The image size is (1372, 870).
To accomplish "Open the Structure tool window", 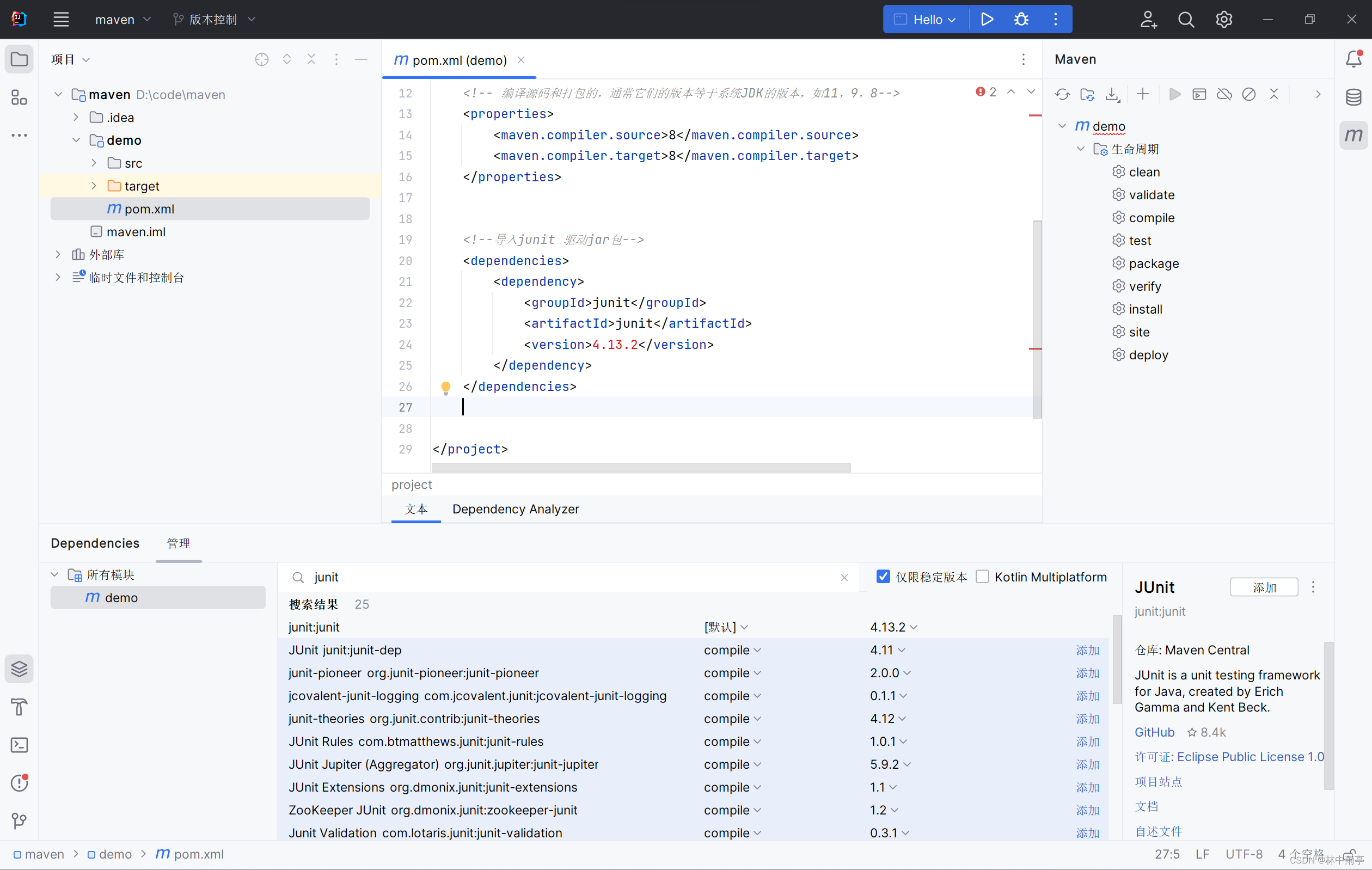I will [20, 97].
